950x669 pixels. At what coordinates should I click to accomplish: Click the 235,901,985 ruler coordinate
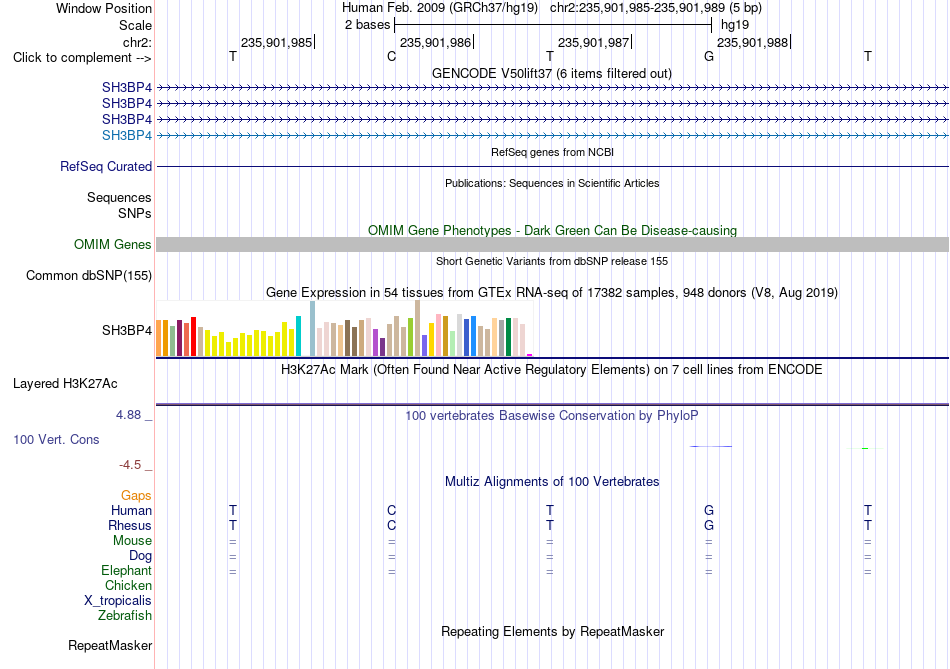[x=276, y=42]
